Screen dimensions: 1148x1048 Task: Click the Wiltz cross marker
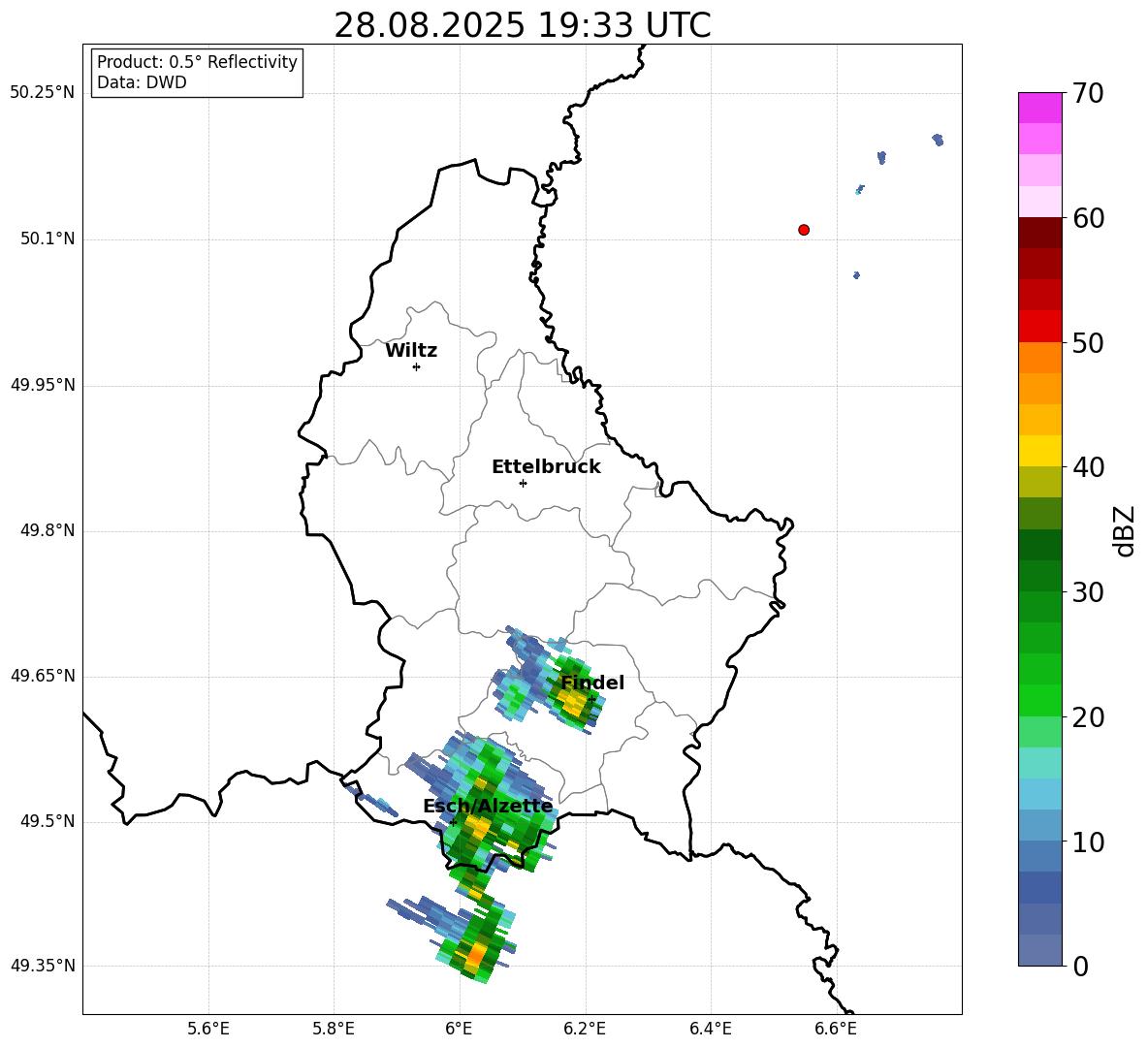pyautogui.click(x=416, y=366)
